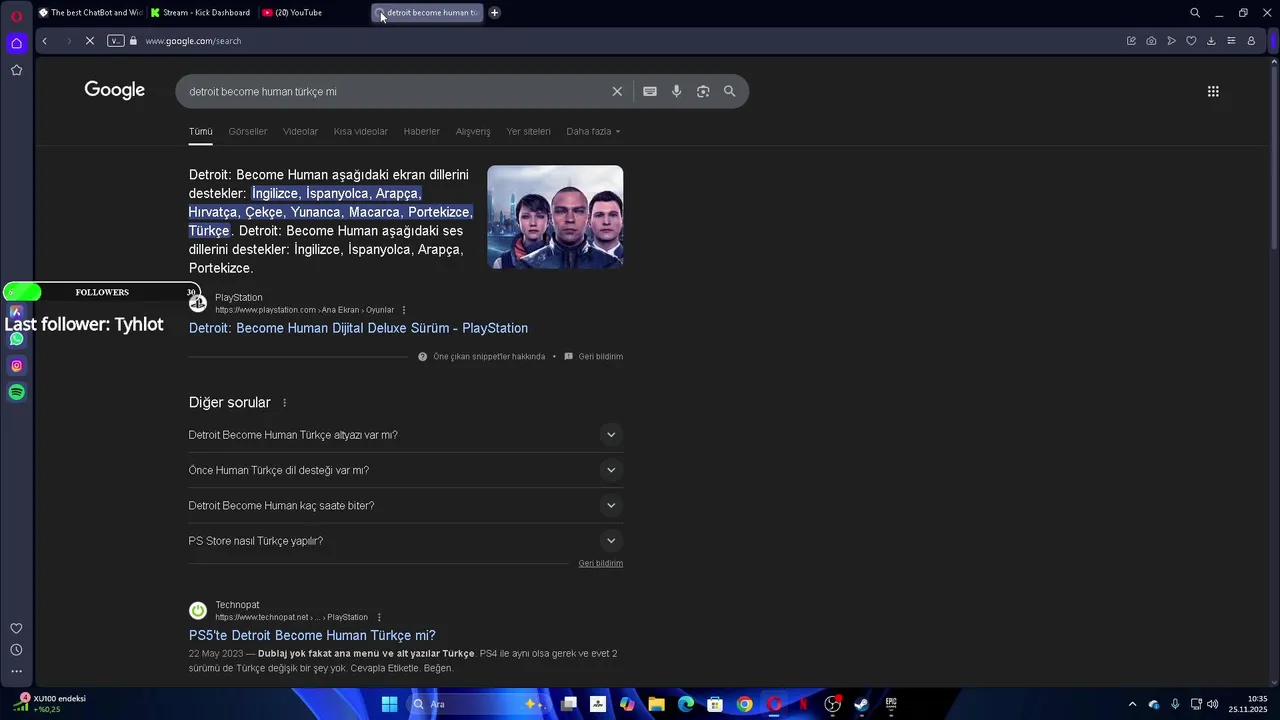Screen dimensions: 1280x720
Task: Click the Detroit characters thumbnail image
Action: coord(555,217)
